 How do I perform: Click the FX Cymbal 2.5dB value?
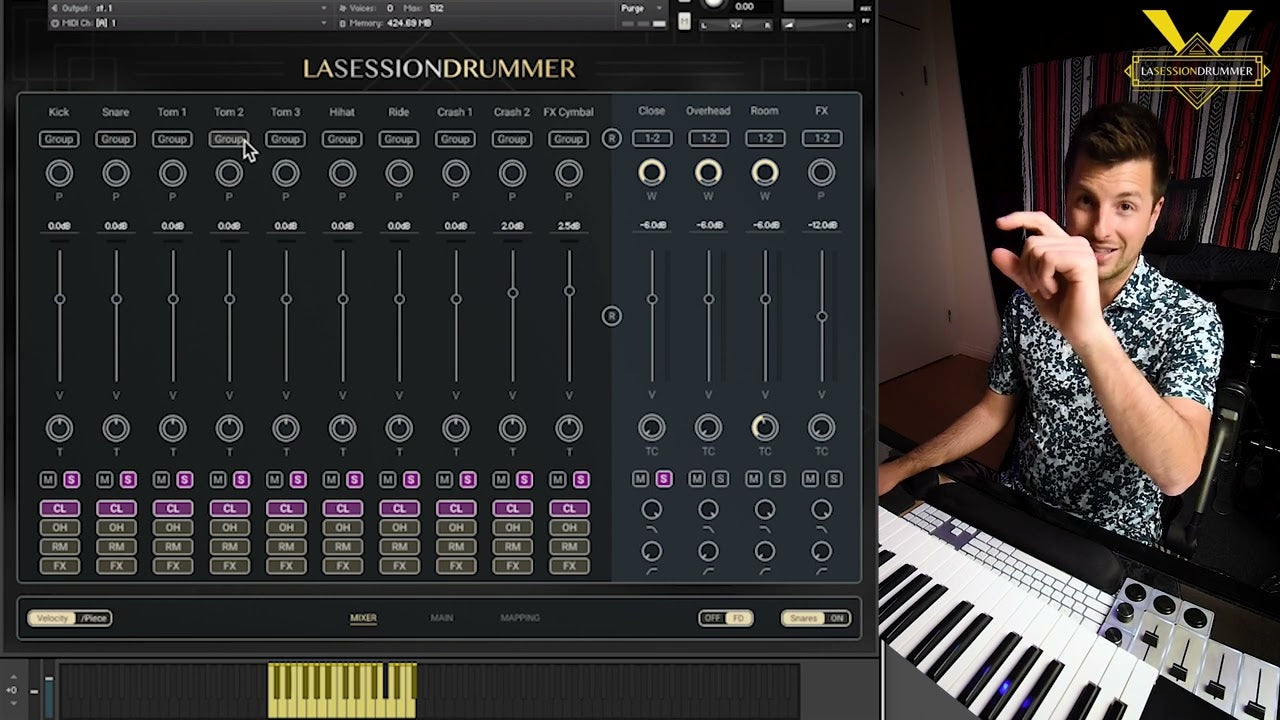coord(568,227)
